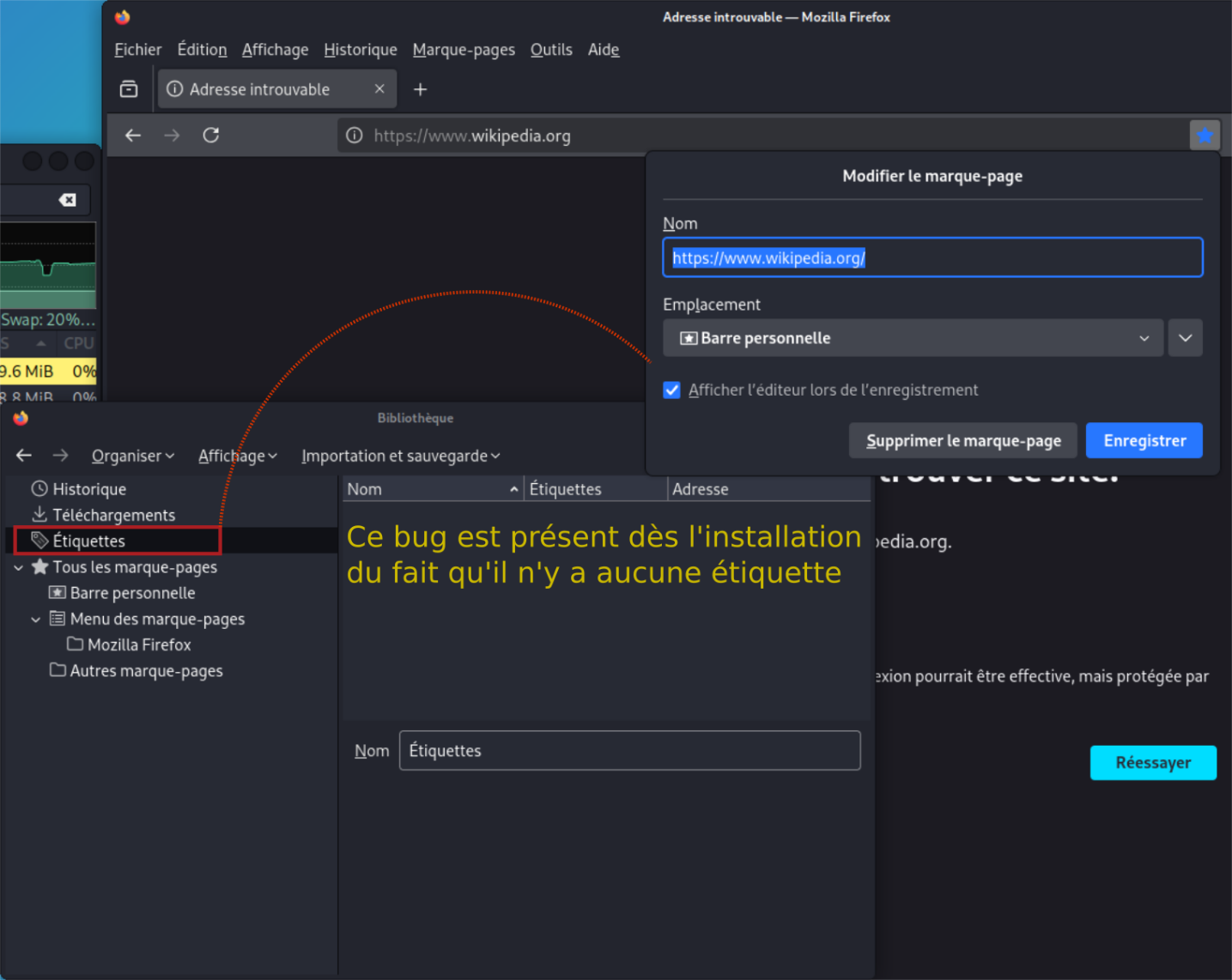This screenshot has width=1232, height=980.
Task: Click the backspace icon in calculator window
Action: click(67, 200)
